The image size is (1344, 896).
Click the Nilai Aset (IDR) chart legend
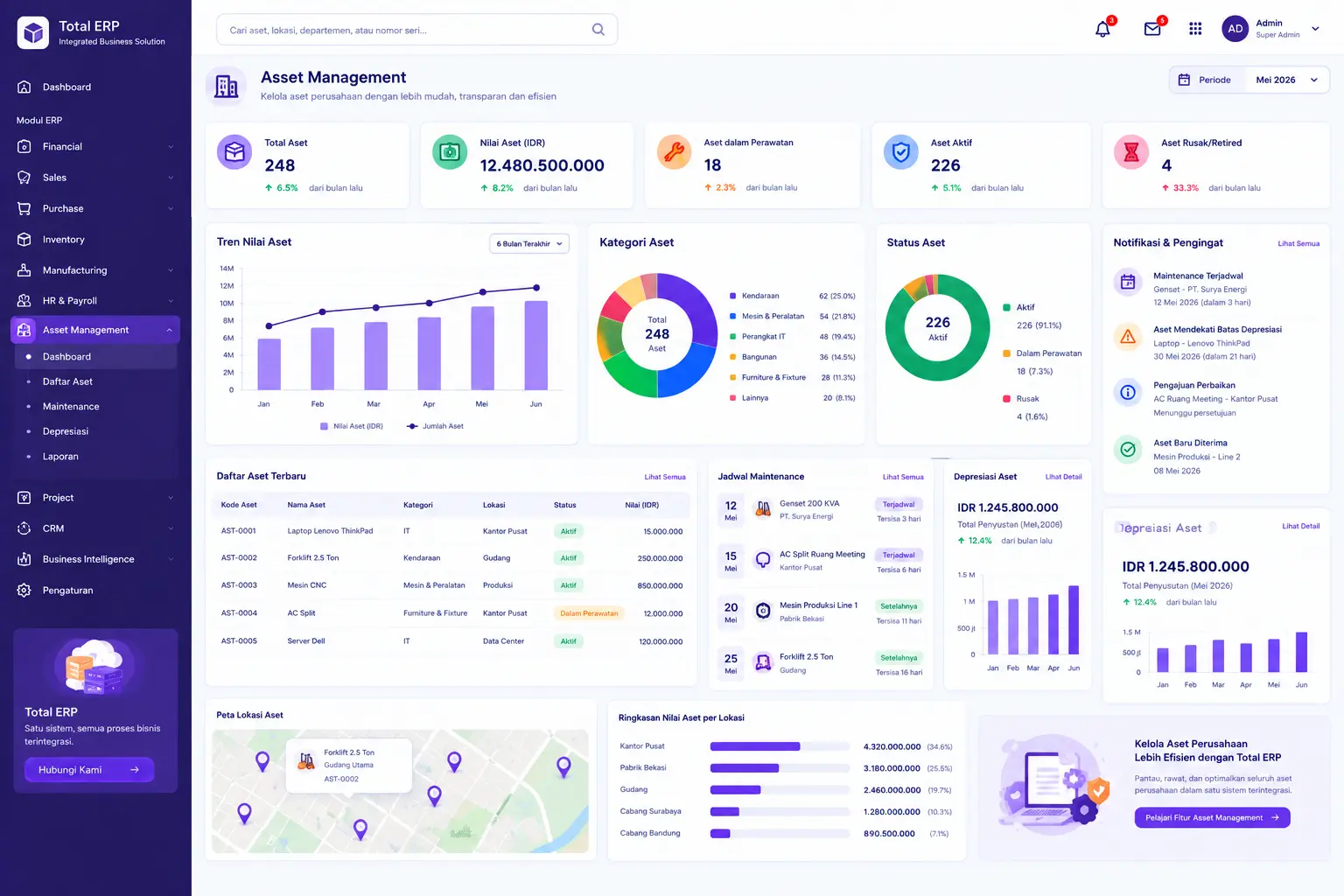click(x=352, y=426)
